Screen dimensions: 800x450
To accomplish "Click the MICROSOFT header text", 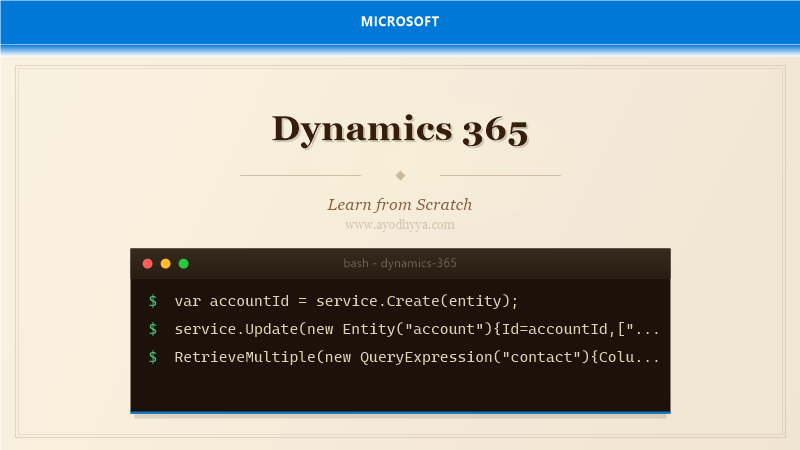I will [400, 21].
